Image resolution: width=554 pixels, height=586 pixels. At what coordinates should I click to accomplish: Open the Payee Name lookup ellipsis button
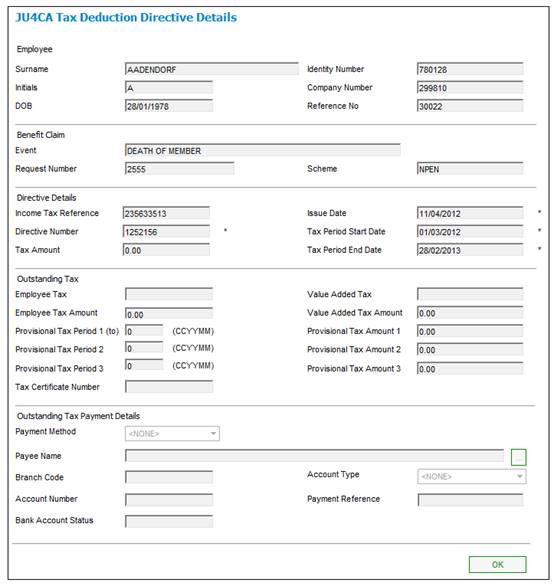coord(518,457)
